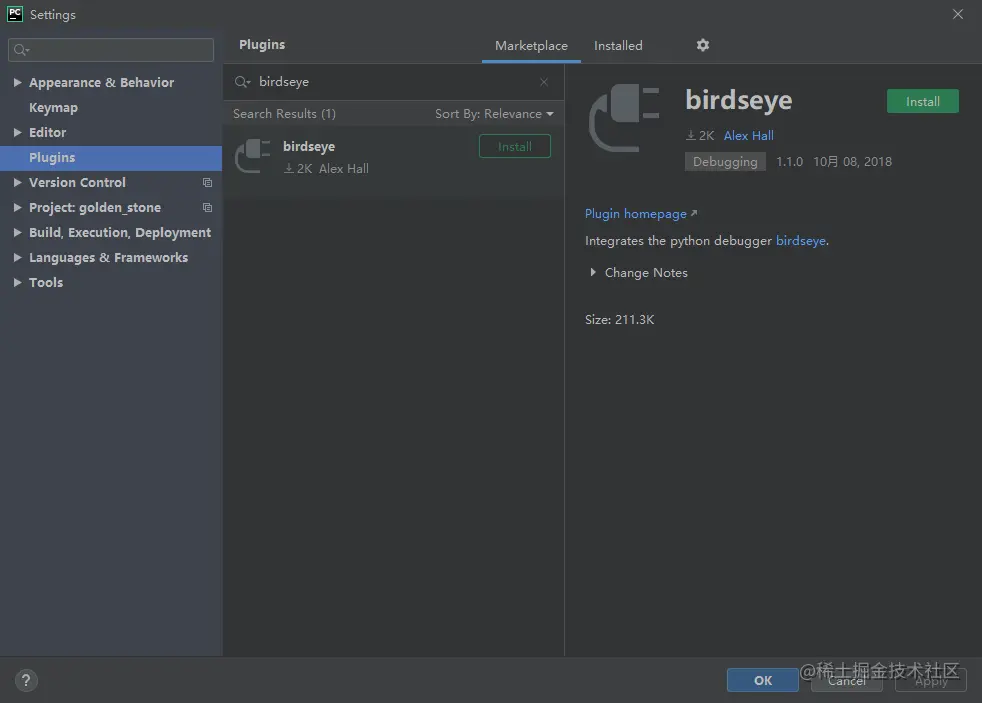The image size is (982, 703).
Task: Click green Install button in details pane
Action: [x=923, y=101]
